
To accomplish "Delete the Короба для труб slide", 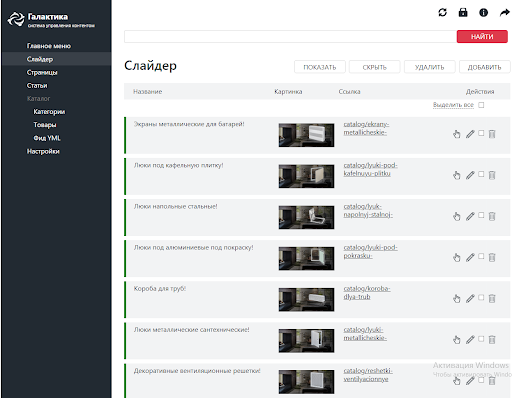I will click(x=492, y=298).
